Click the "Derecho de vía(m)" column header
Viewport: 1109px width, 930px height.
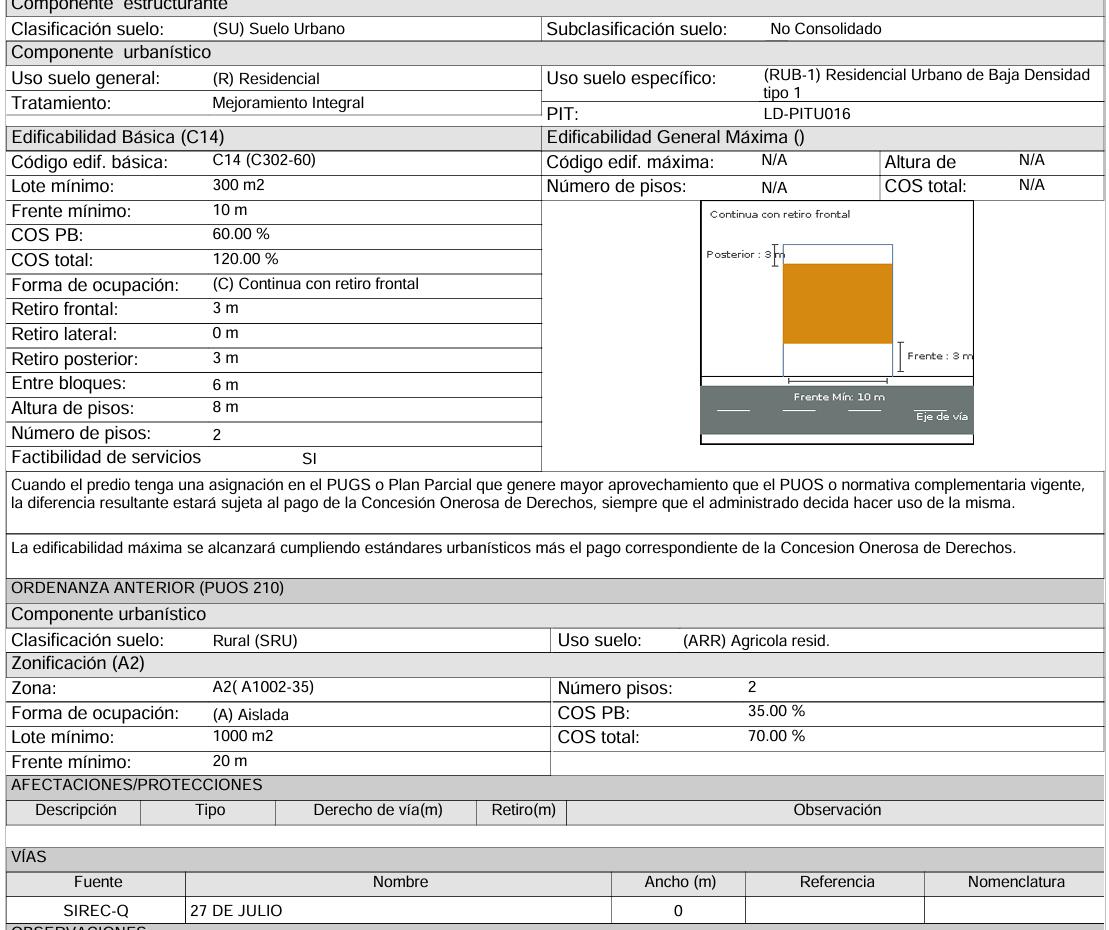[378, 810]
